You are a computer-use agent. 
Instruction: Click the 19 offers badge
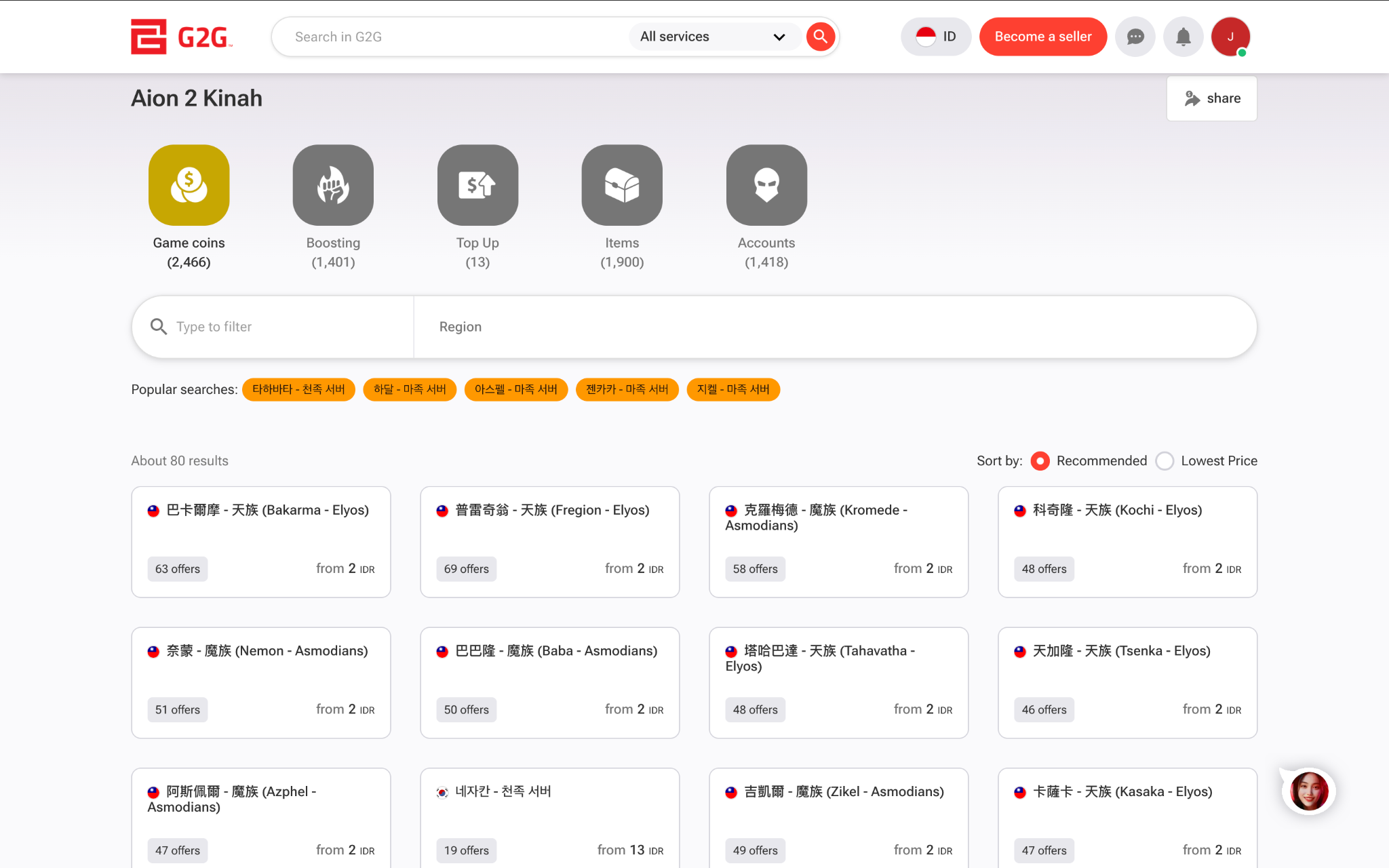467,850
